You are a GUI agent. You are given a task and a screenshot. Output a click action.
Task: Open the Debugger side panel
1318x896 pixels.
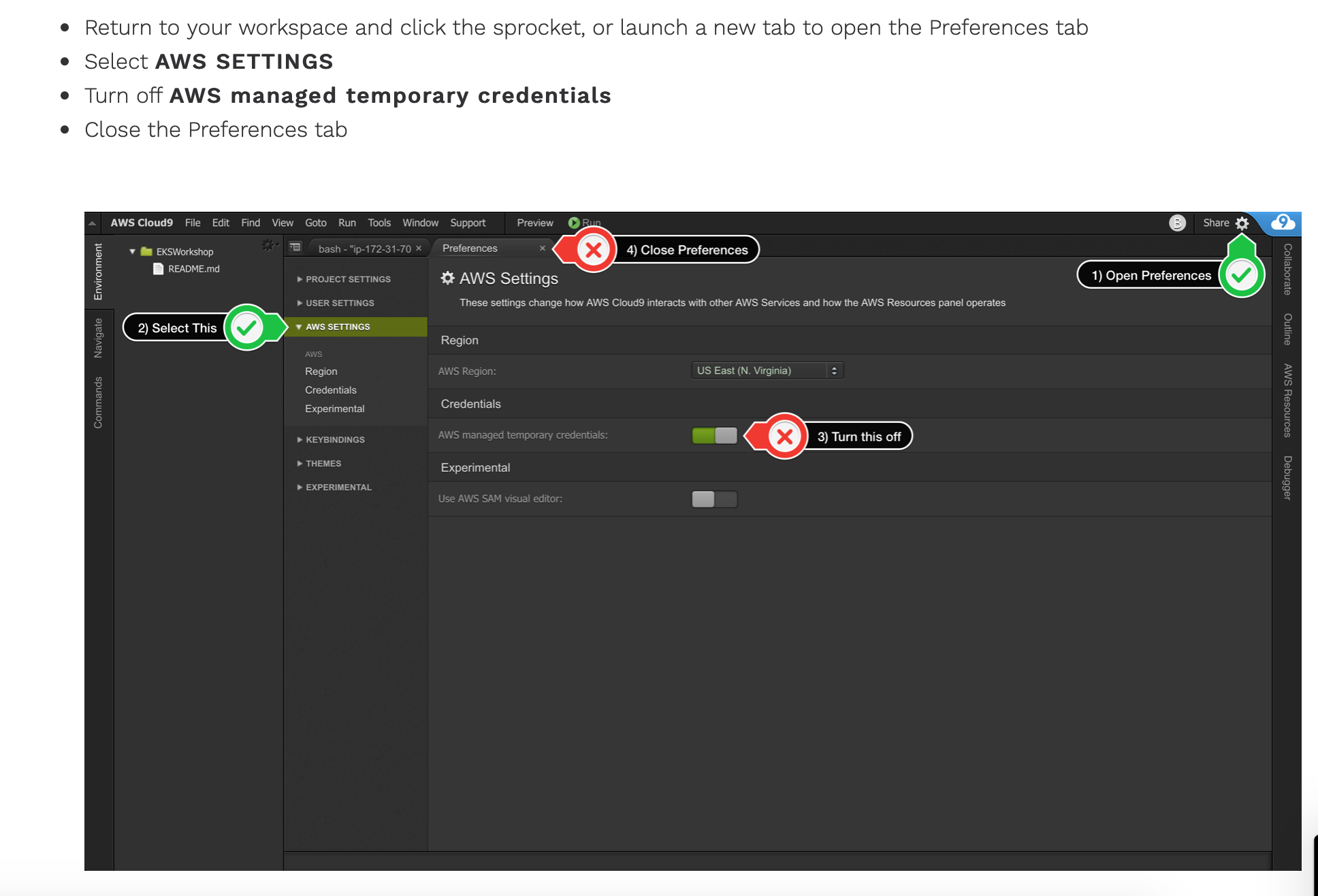pos(1287,478)
